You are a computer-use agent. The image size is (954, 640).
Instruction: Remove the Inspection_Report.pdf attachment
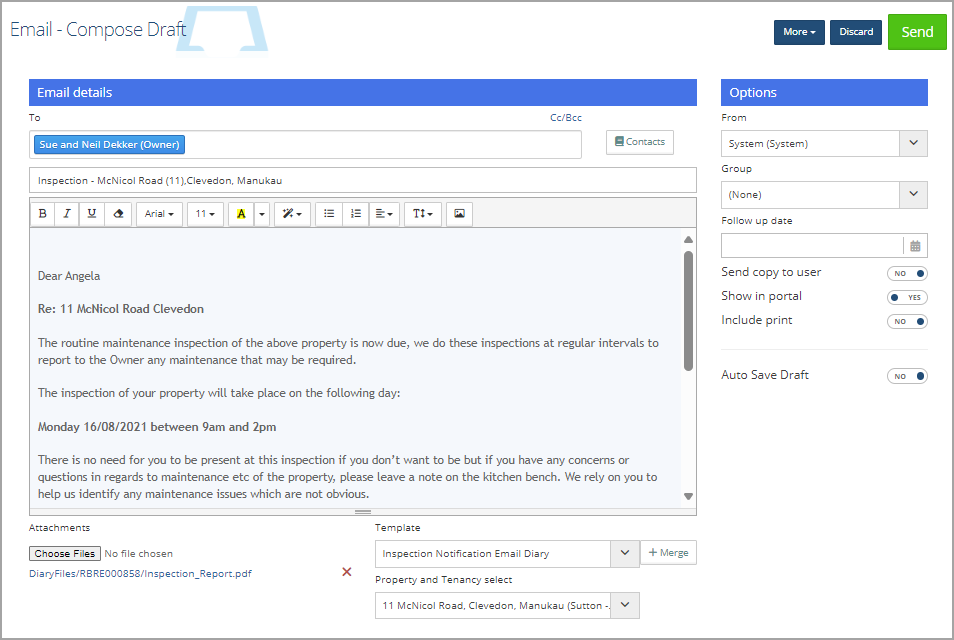tap(347, 572)
